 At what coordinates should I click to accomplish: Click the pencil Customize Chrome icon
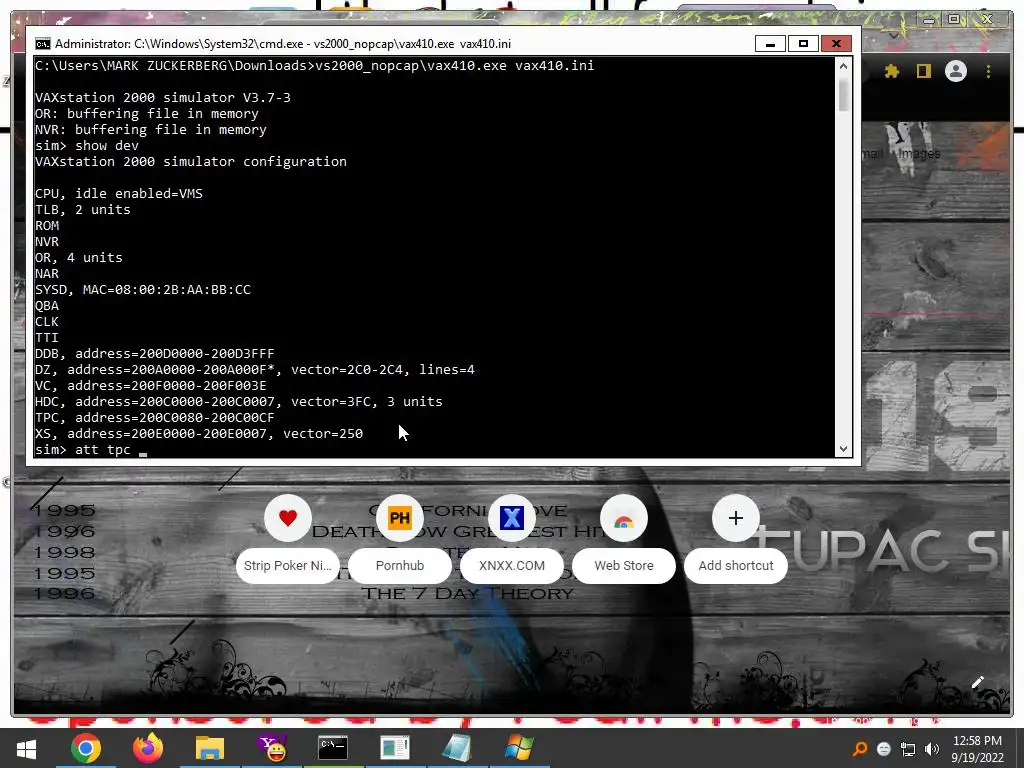tap(977, 682)
